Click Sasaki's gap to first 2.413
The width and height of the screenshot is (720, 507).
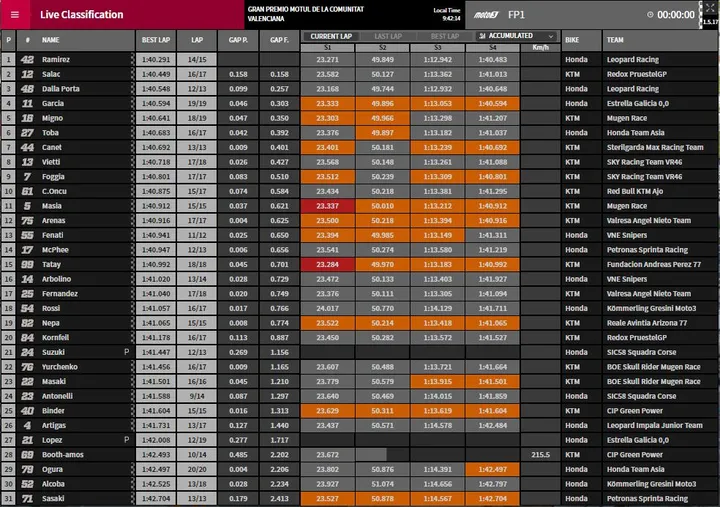click(279, 498)
